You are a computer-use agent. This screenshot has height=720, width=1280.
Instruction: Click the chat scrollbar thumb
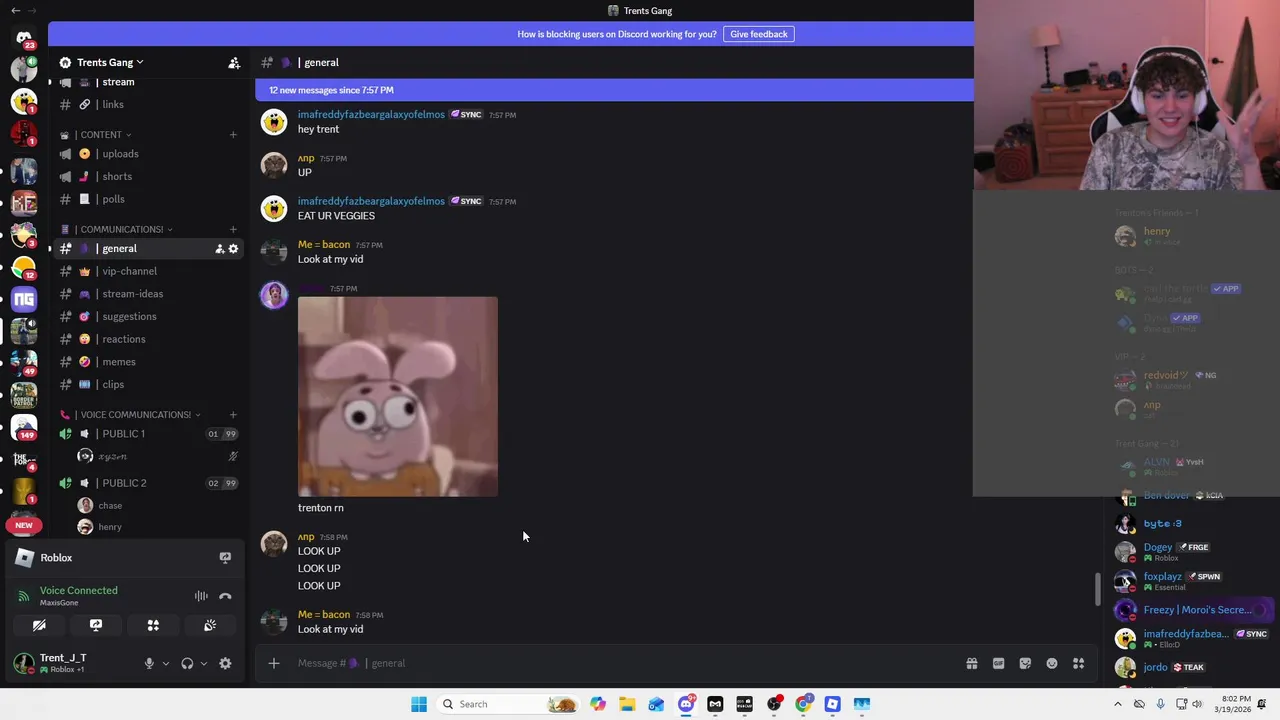1097,589
